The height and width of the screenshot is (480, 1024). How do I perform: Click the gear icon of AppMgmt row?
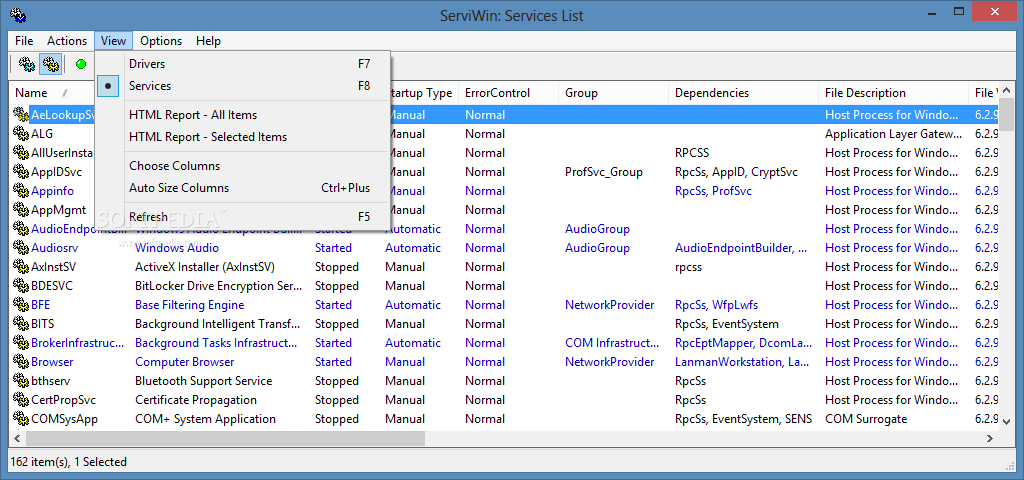click(x=22, y=210)
